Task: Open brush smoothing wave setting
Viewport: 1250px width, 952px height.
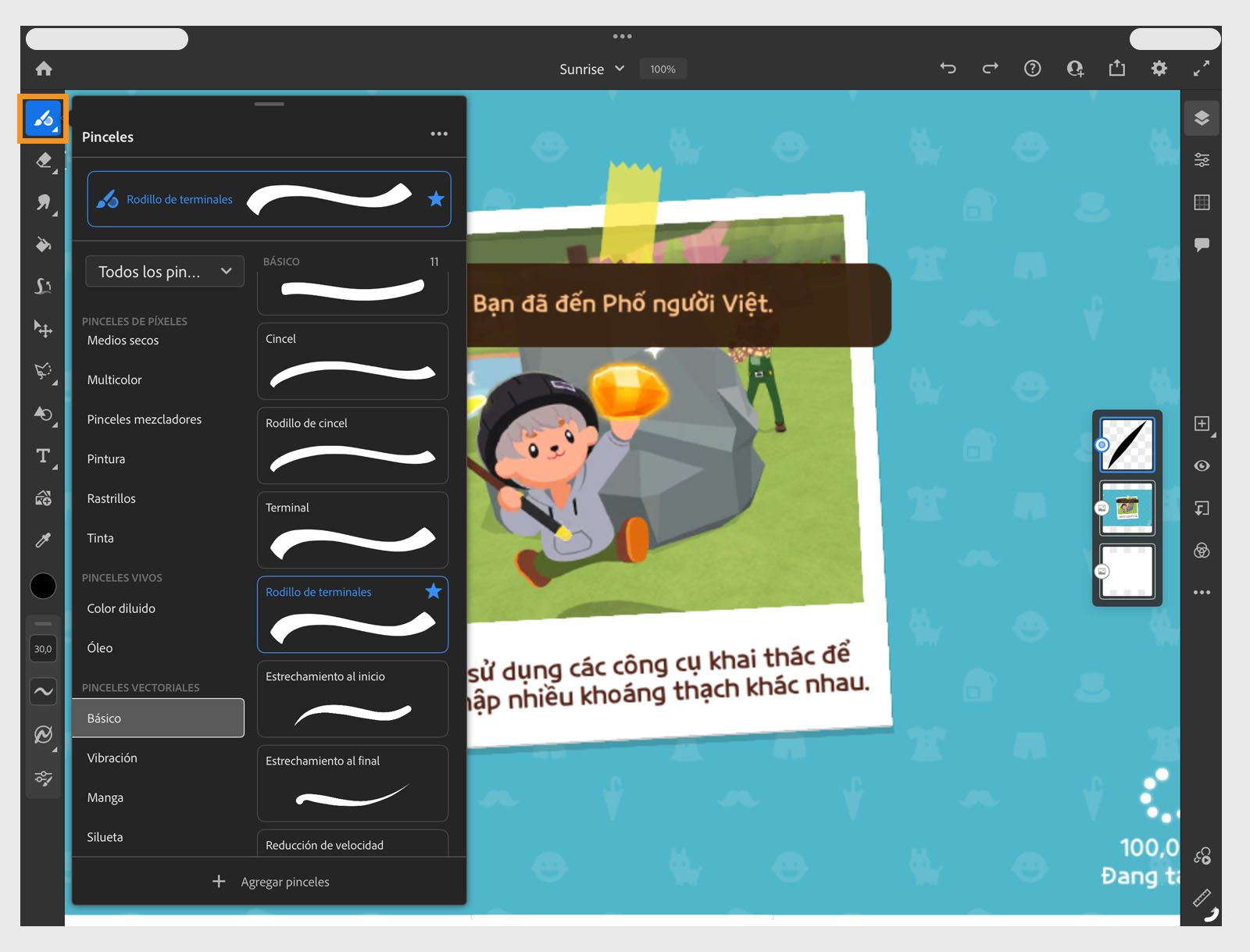Action: point(43,691)
